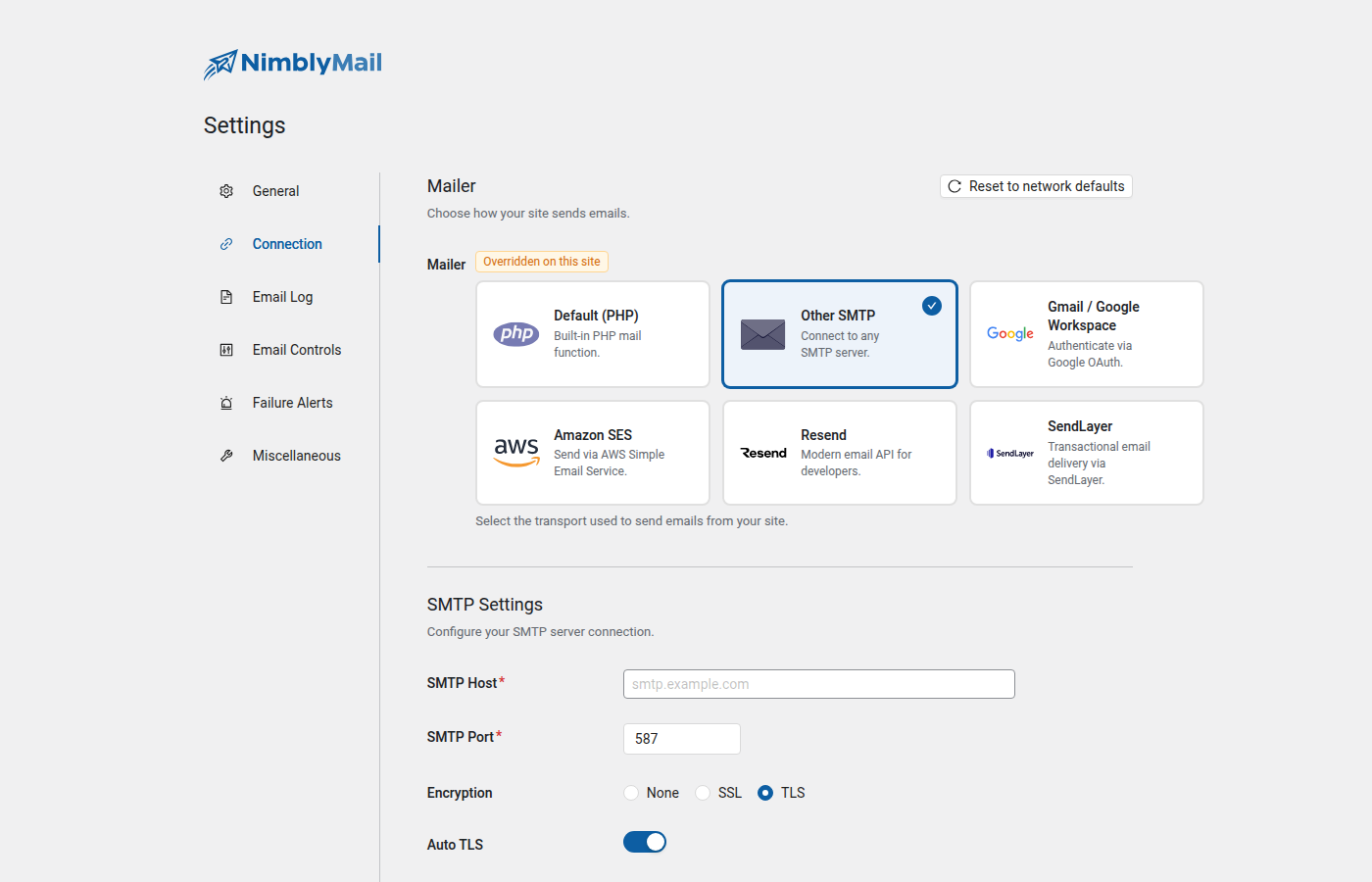Choose the SendLayer mailer card
The width and height of the screenshot is (1372, 882).
point(1087,453)
